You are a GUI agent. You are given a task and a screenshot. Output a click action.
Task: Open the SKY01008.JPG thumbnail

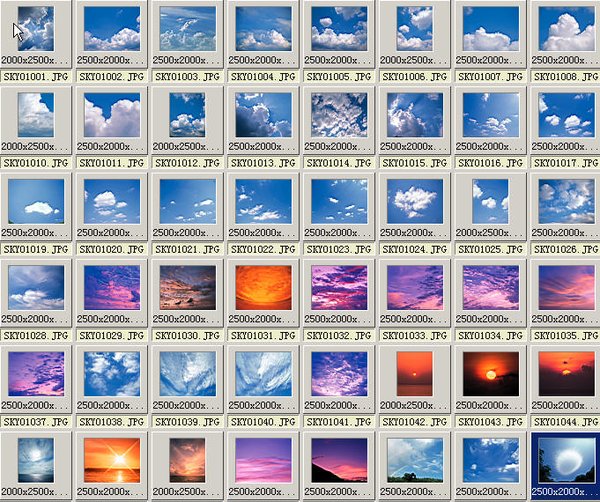[x=567, y=29]
